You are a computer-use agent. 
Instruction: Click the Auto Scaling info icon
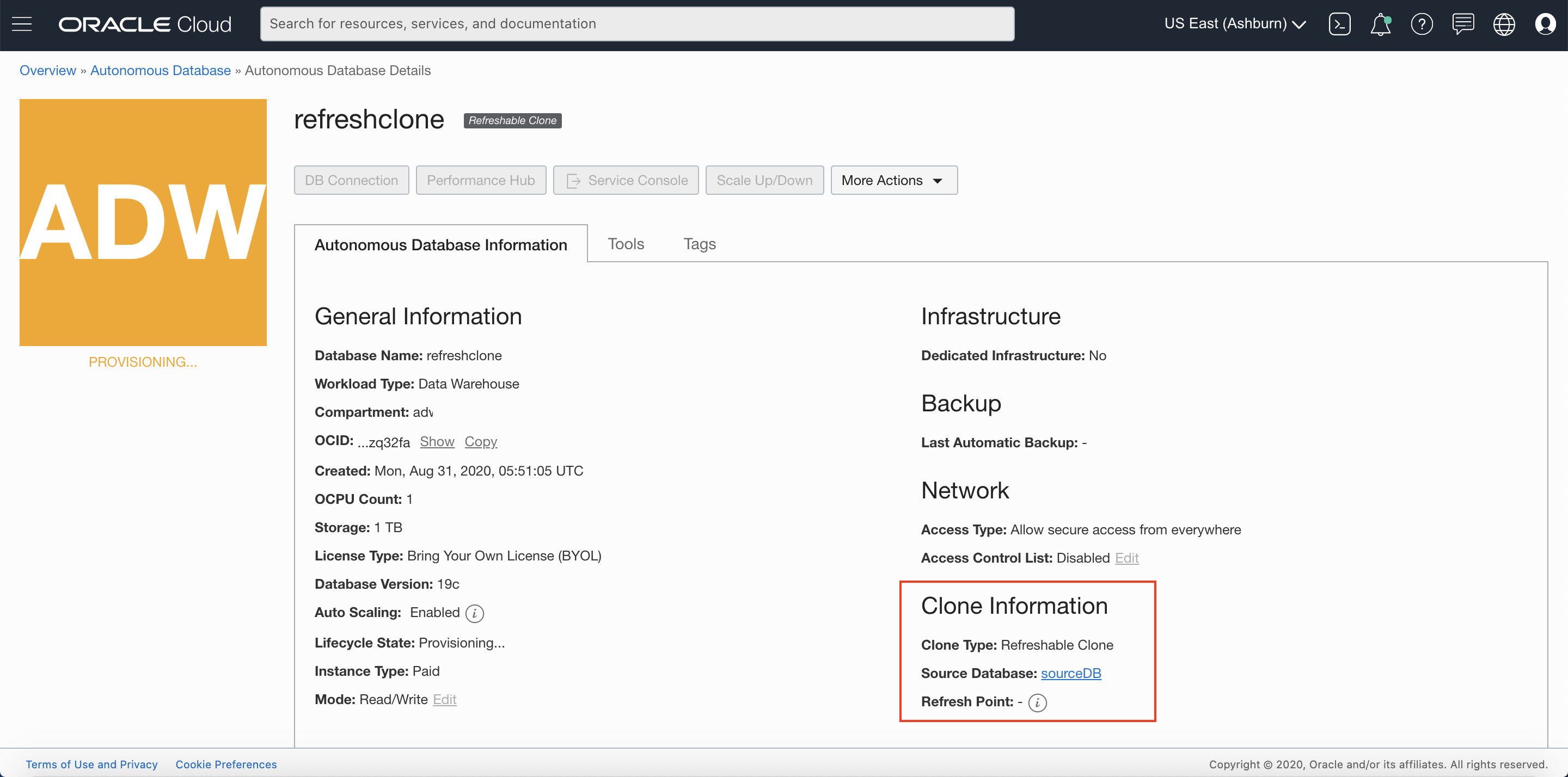click(474, 613)
